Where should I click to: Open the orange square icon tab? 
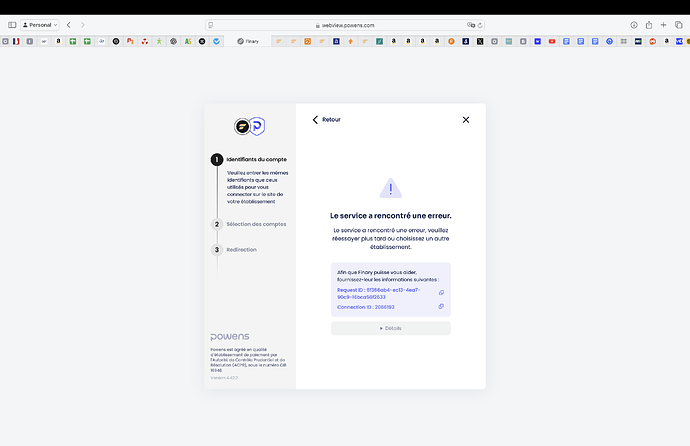point(308,41)
